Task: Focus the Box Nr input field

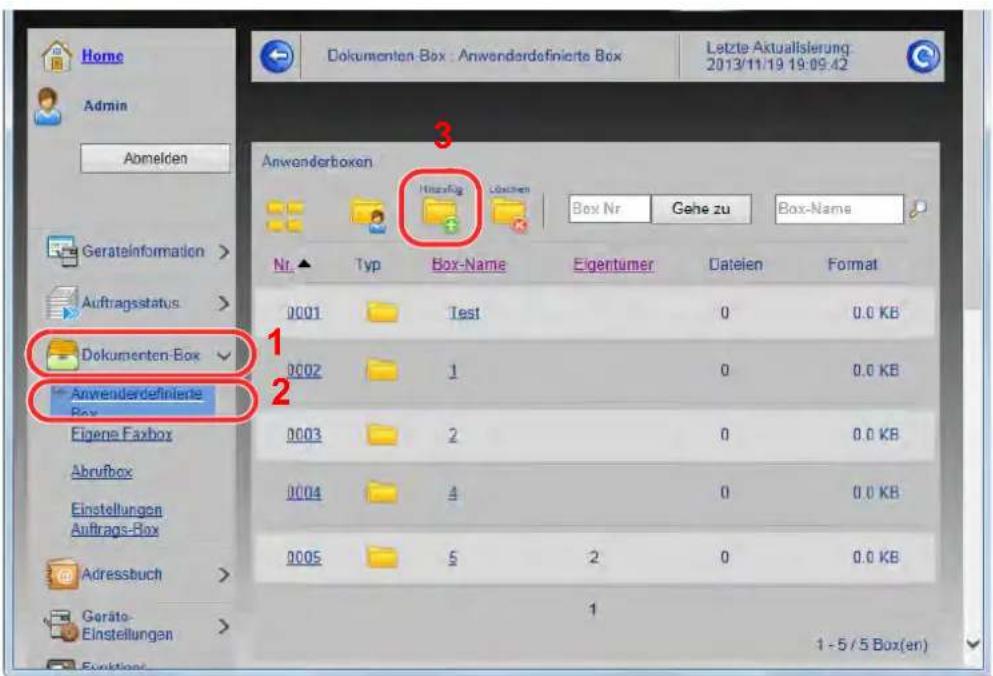Action: point(610,208)
